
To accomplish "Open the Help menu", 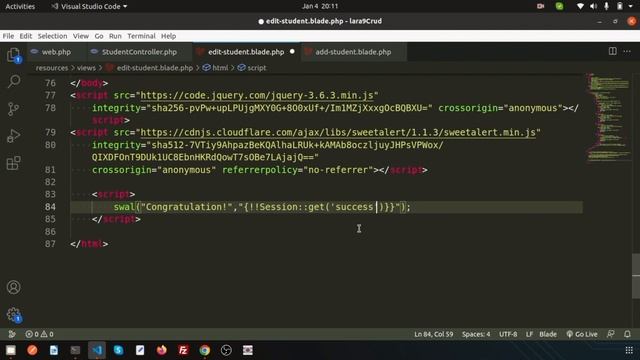I will coord(168,36).
